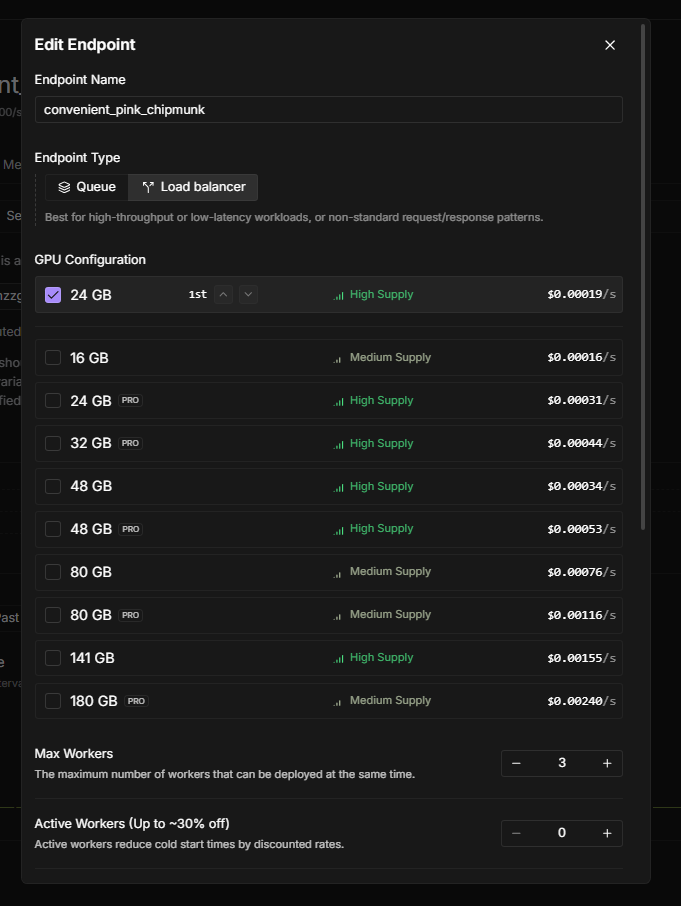This screenshot has height=906, width=681.
Task: Click the Queue stack icon
Action: (64, 187)
